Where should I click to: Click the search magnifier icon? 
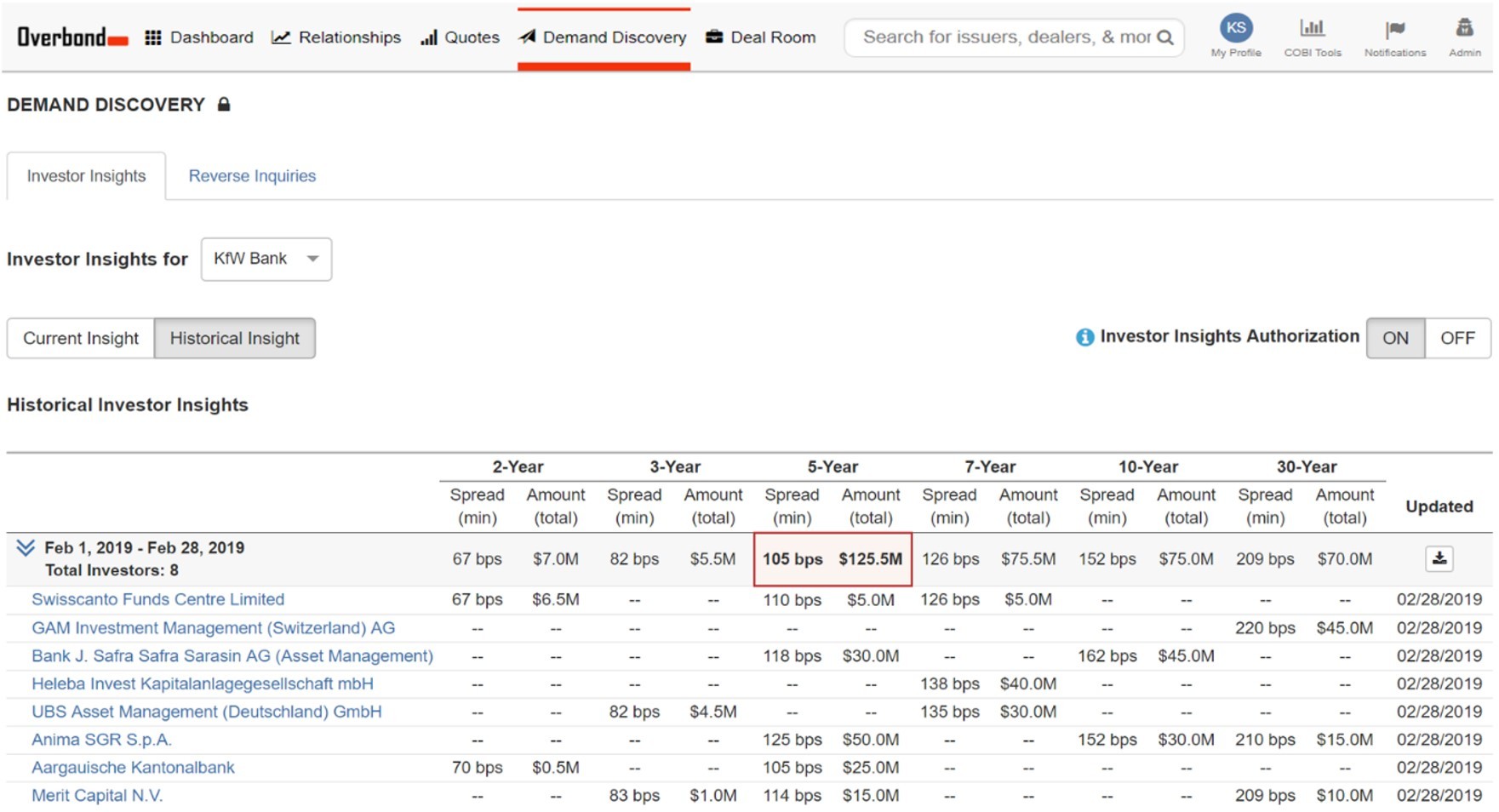pyautogui.click(x=1165, y=37)
